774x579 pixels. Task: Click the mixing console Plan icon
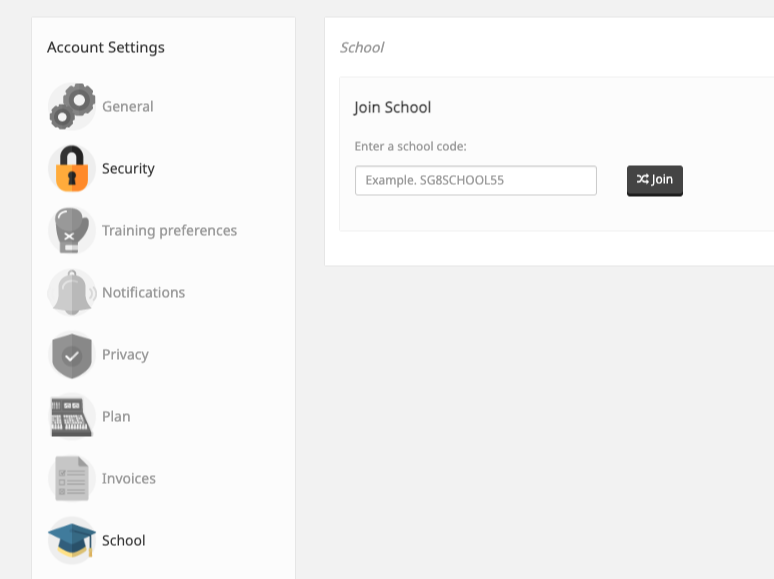(72, 417)
